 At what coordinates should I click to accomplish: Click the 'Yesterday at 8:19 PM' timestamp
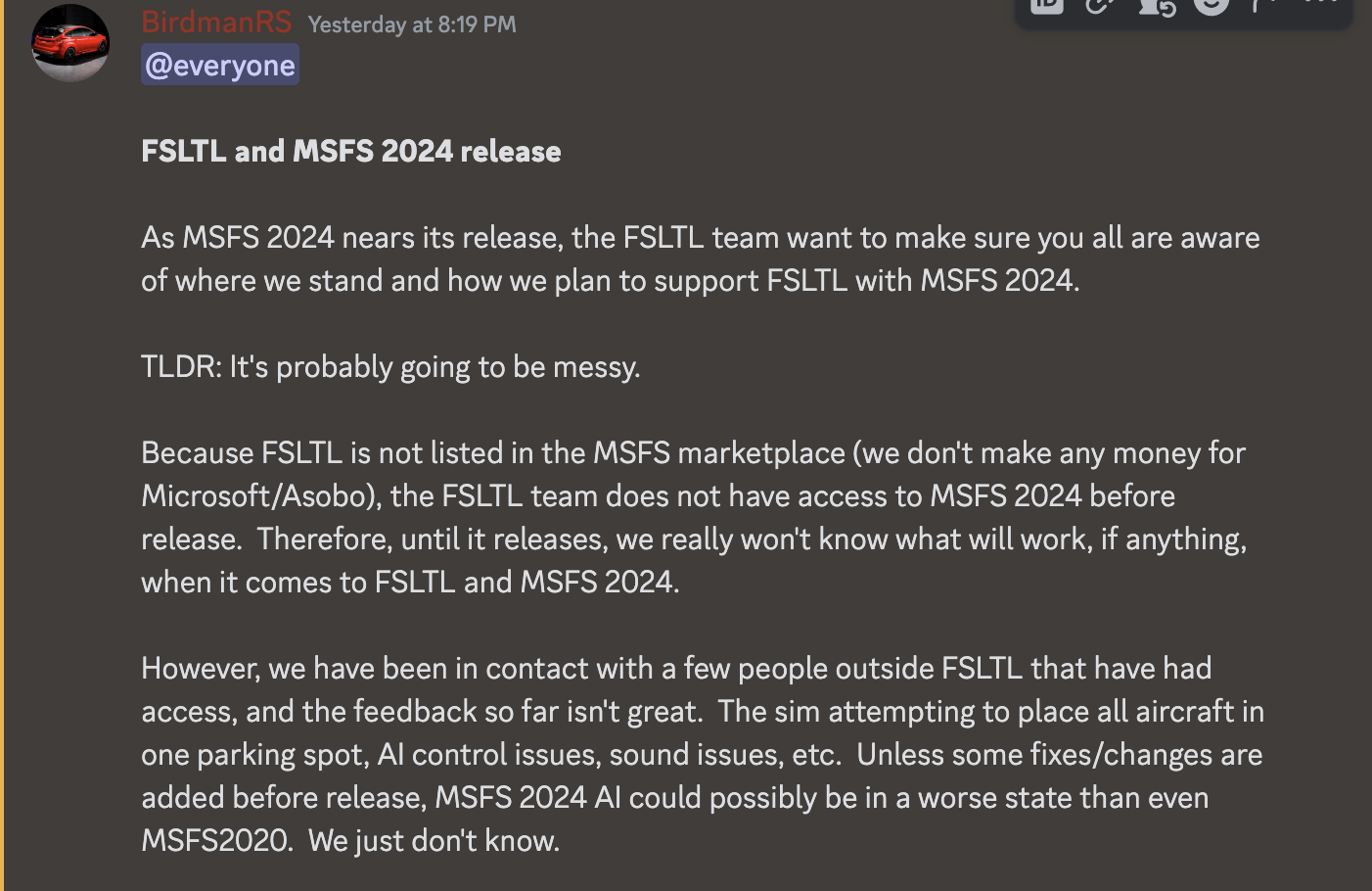[412, 24]
